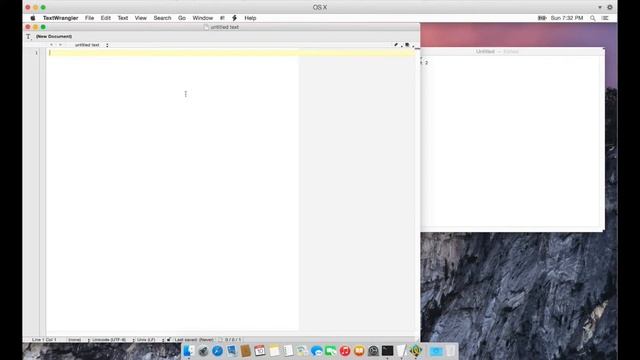Open Safari from the Dock

click(218, 351)
